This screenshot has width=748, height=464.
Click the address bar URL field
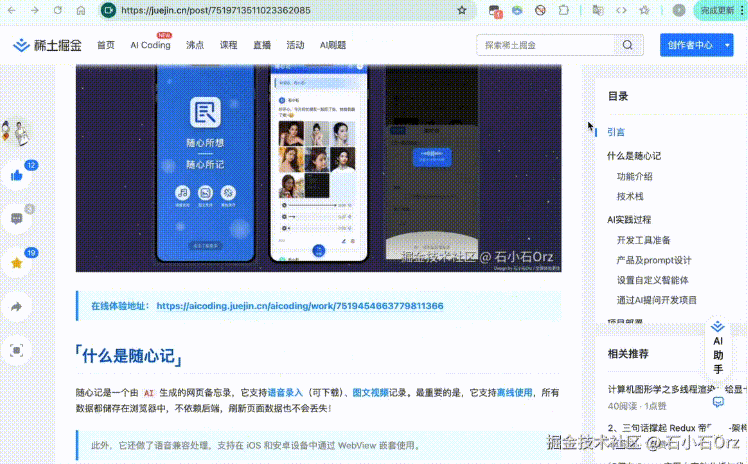tap(286, 10)
